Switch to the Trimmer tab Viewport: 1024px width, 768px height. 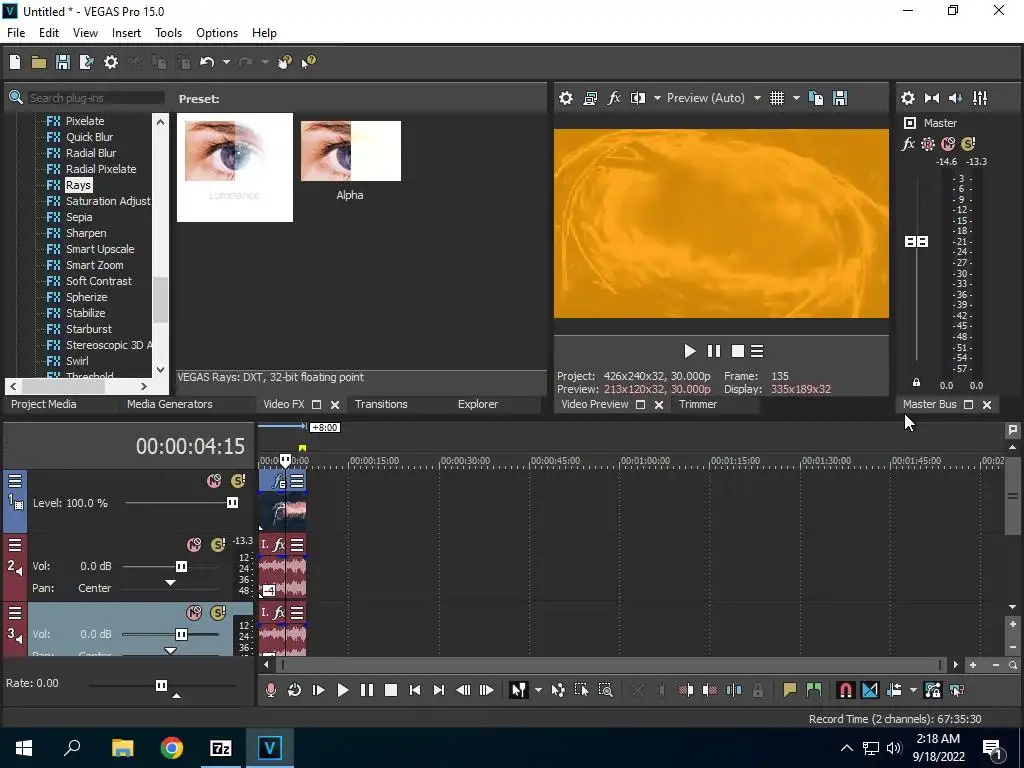tap(698, 404)
